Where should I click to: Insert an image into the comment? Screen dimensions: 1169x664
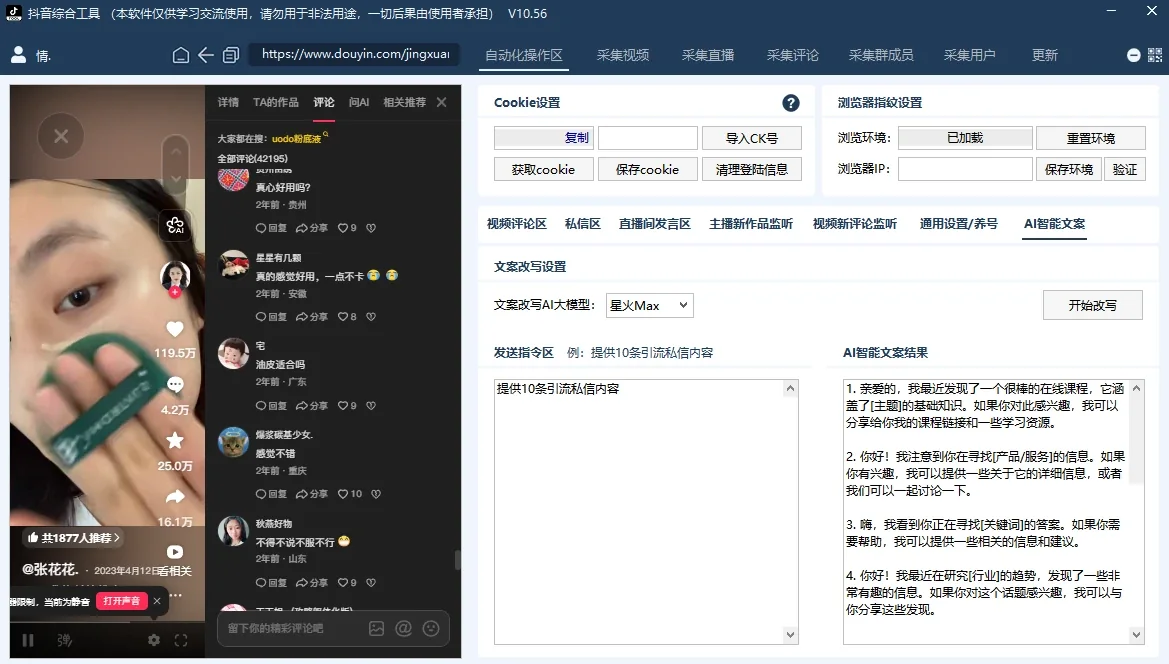coord(376,628)
